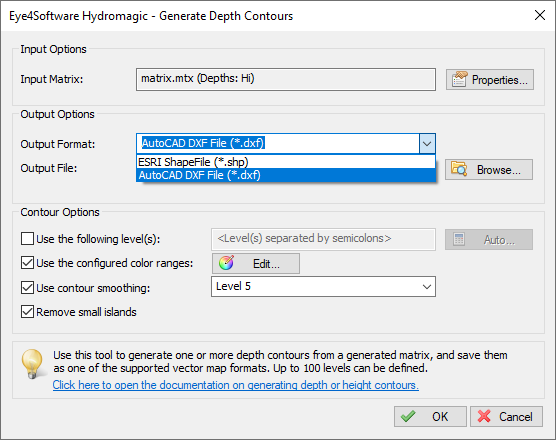
Task: Uncheck Remove small islands
Action: click(27, 312)
